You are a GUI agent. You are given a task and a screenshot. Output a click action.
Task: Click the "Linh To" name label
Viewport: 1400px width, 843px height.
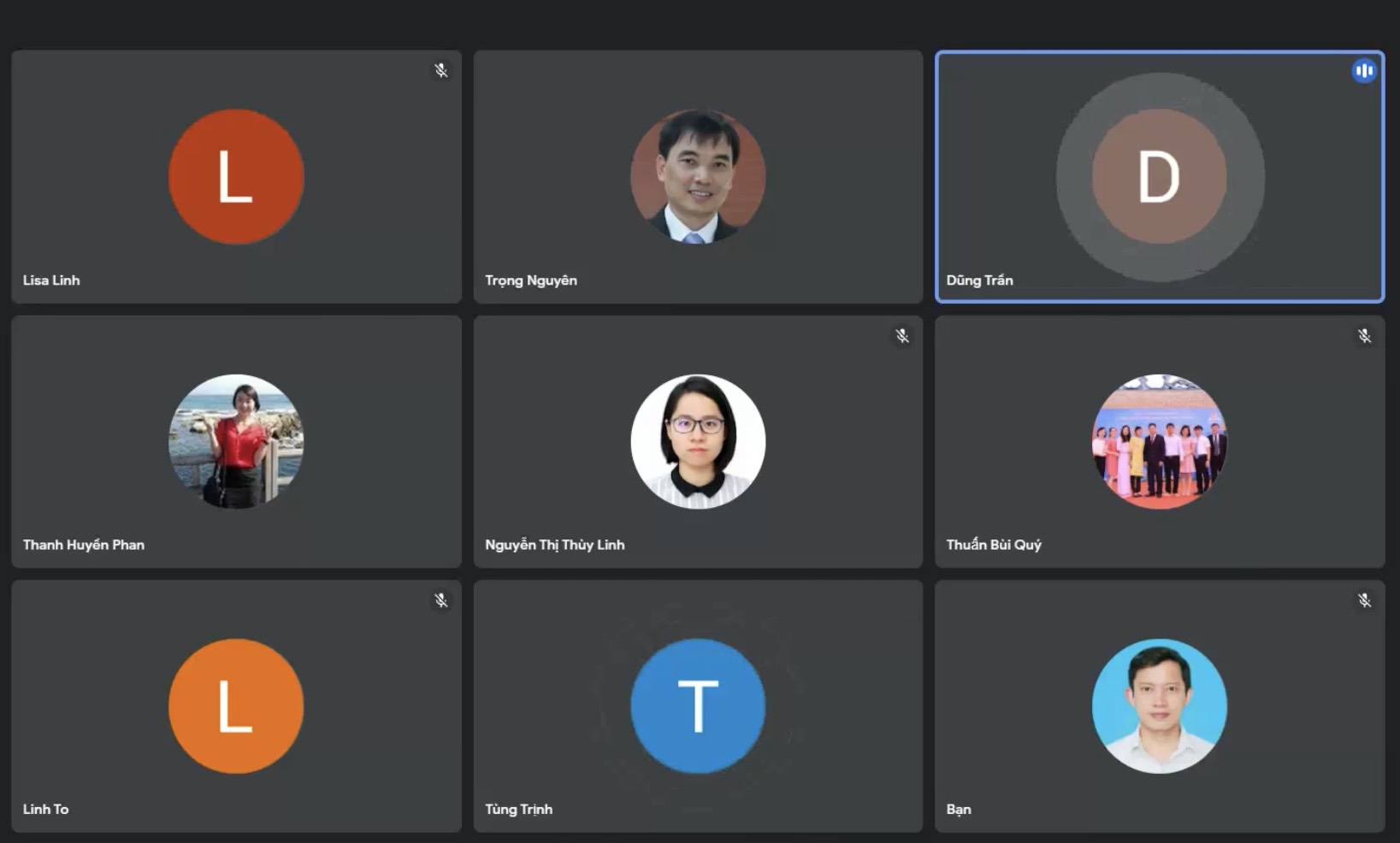45,809
